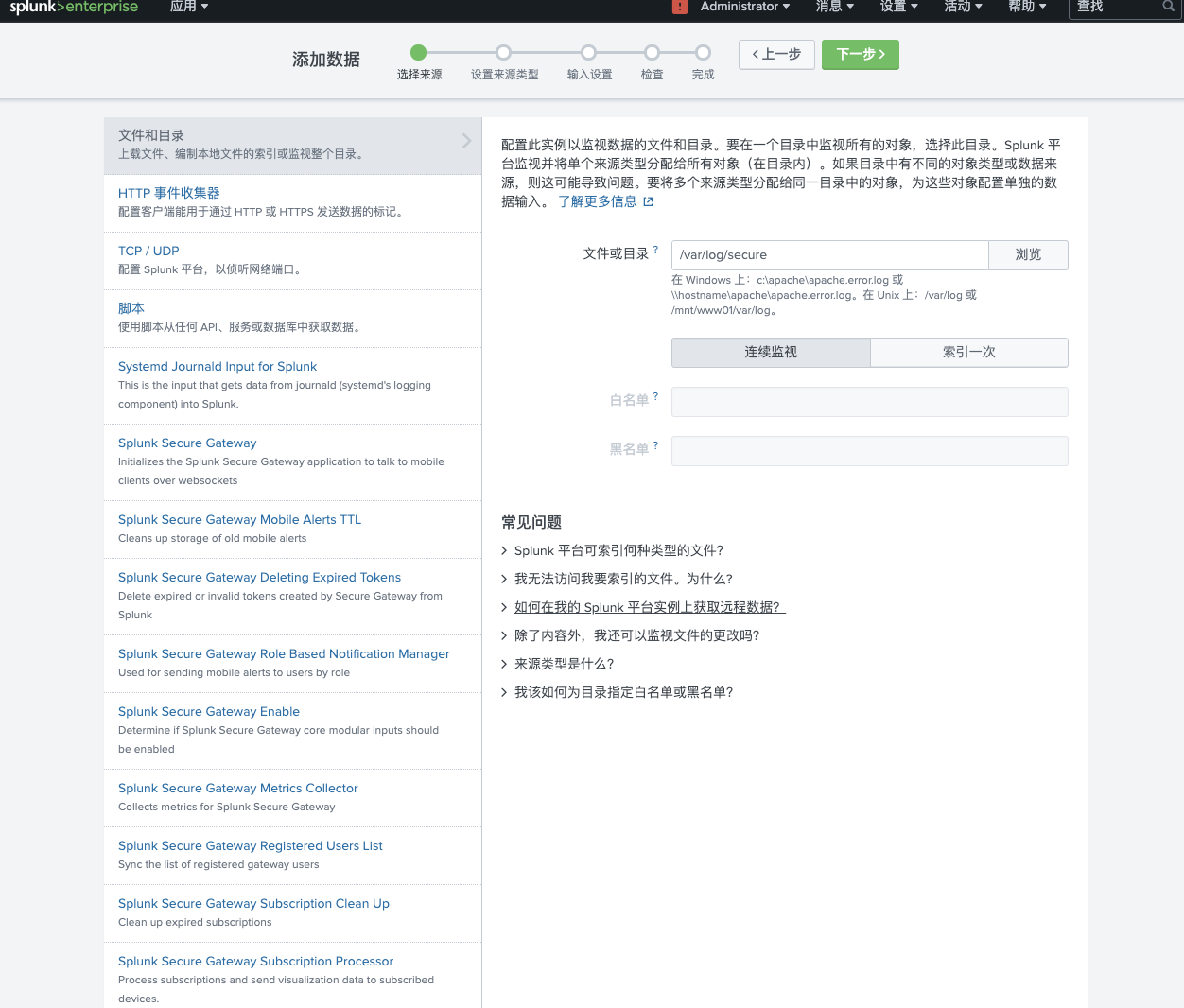The height and width of the screenshot is (1008, 1184).
Task: Select Splunk Secure Gateway Metrics Collector
Action: click(293, 798)
